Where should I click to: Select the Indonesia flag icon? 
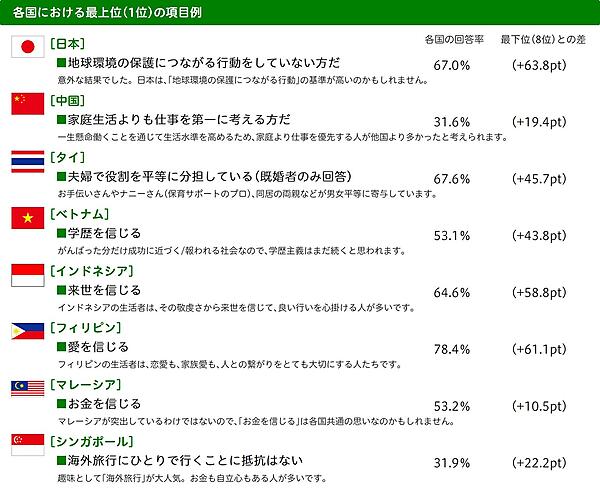click(24, 276)
